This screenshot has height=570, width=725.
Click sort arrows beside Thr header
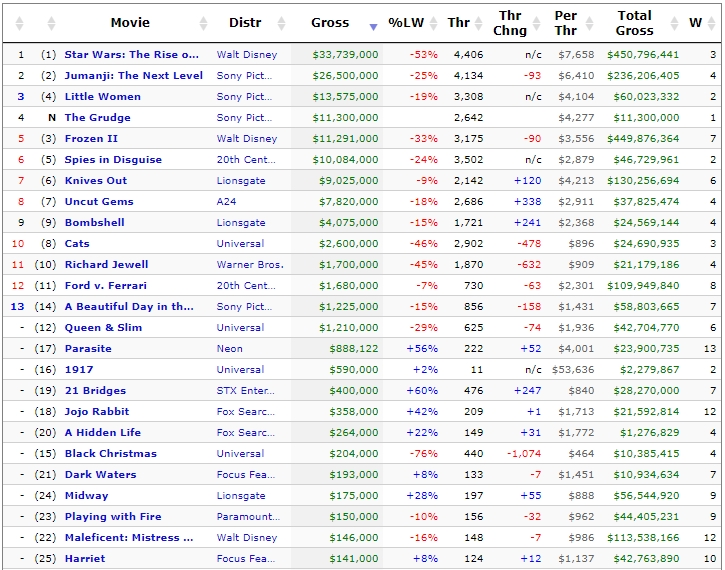(479, 23)
